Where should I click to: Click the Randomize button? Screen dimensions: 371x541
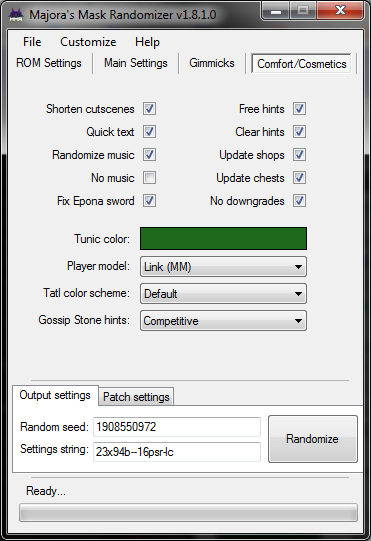click(313, 439)
